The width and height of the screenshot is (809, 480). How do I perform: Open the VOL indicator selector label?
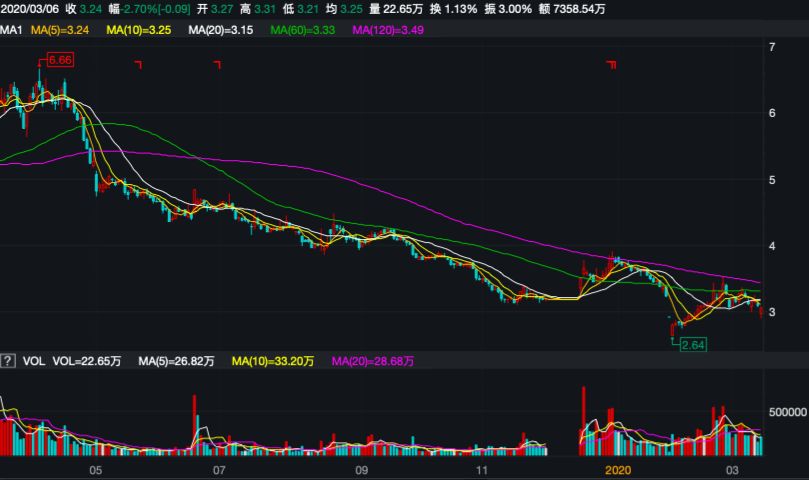click(33, 360)
